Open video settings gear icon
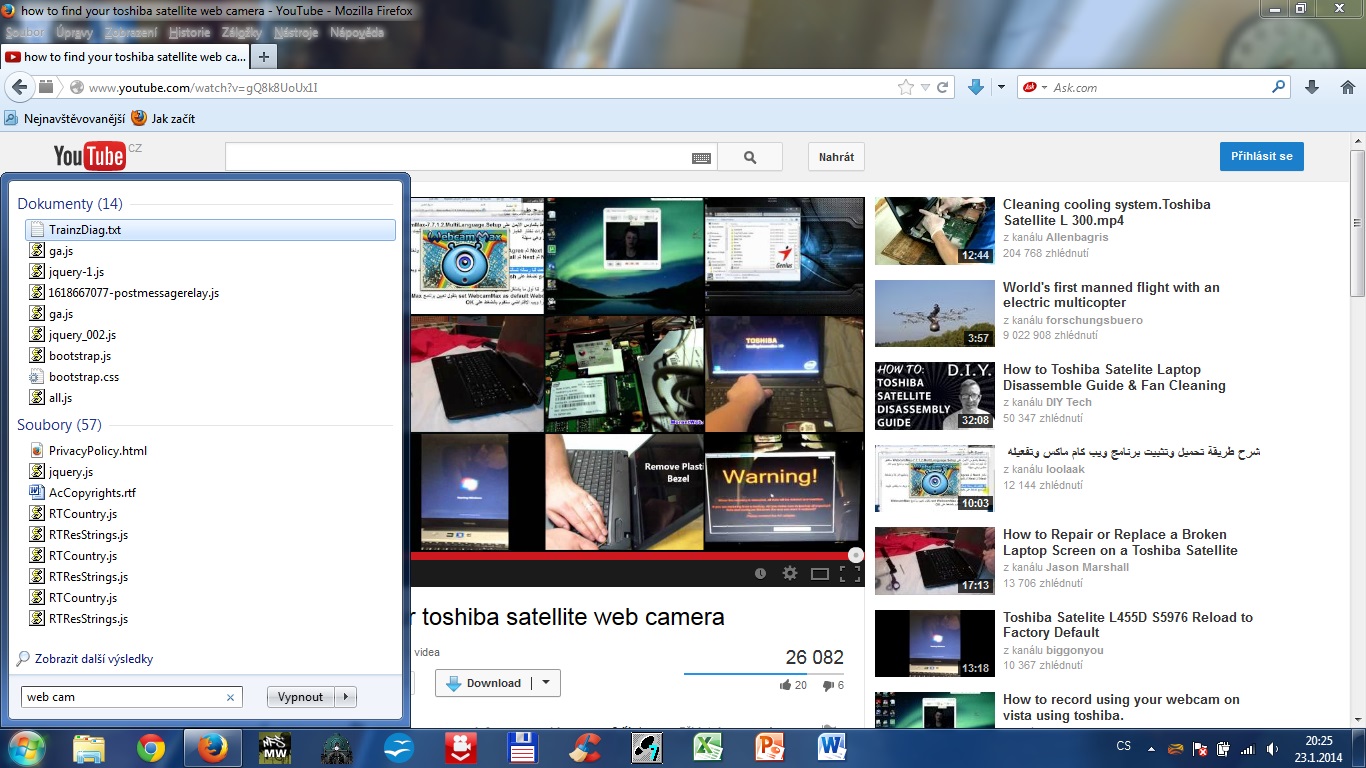This screenshot has width=1366, height=768. 790,573
